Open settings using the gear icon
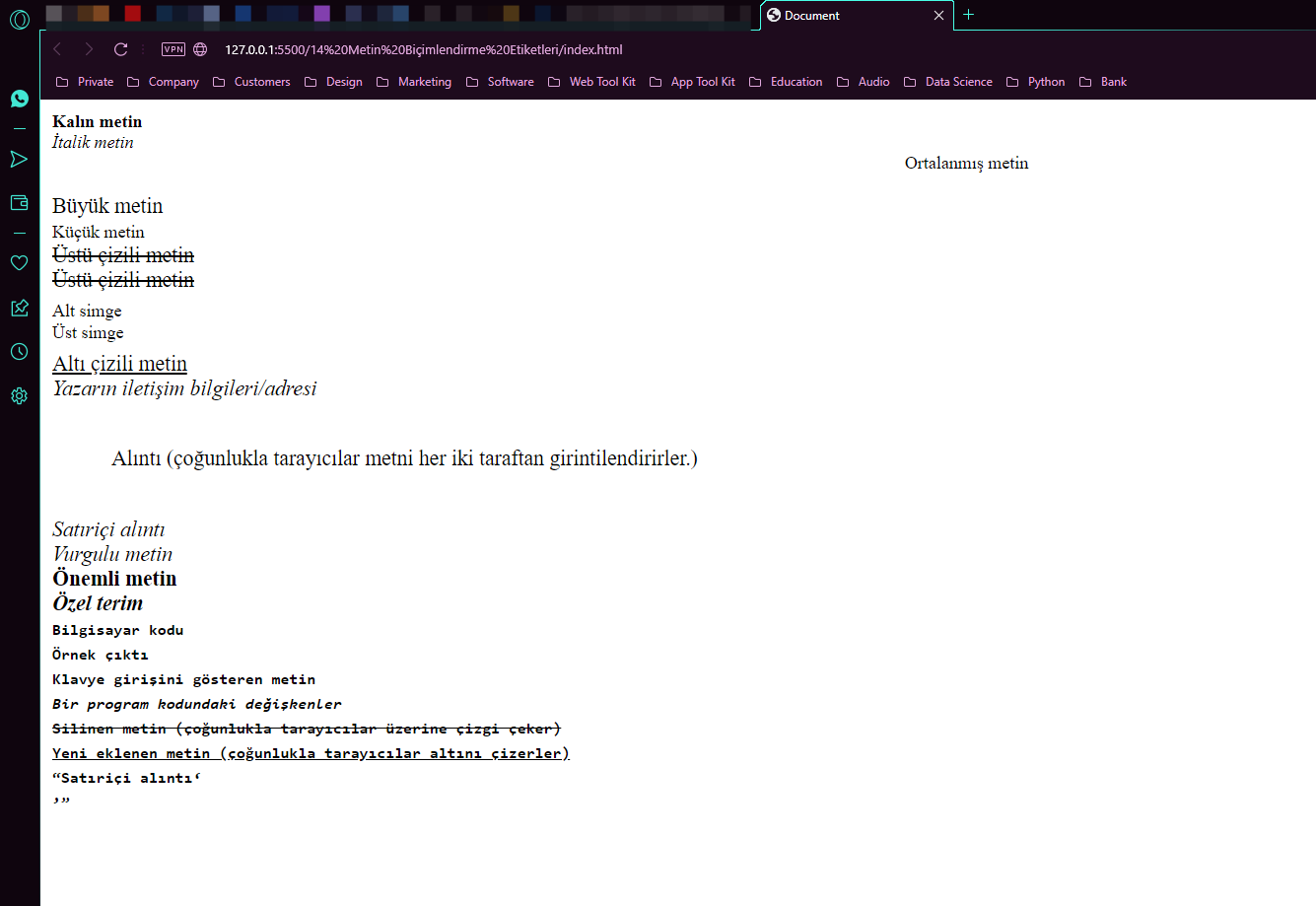This screenshot has height=906, width=1316. coord(19,395)
